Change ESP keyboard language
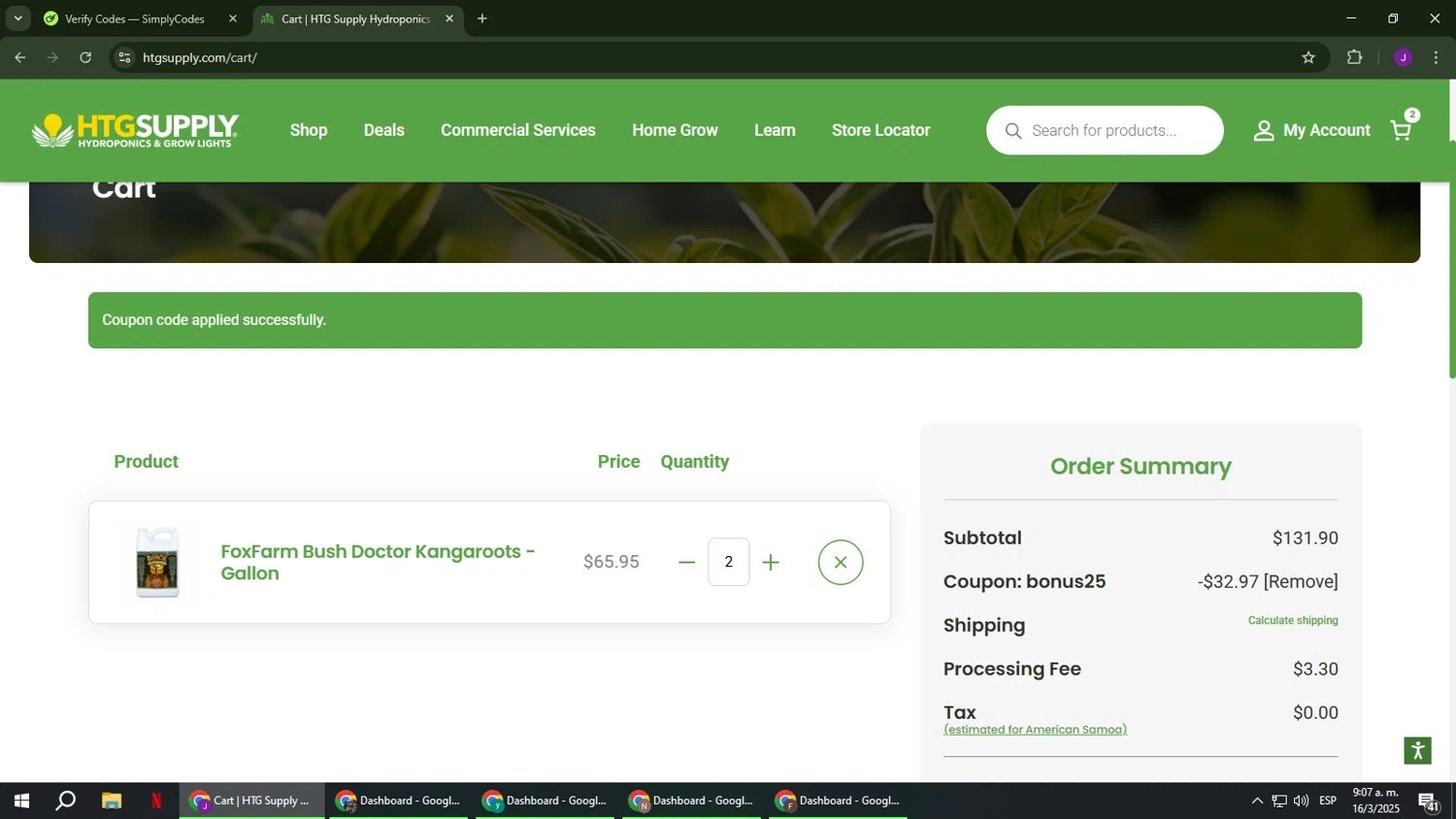The width and height of the screenshot is (1456, 819). (x=1328, y=801)
